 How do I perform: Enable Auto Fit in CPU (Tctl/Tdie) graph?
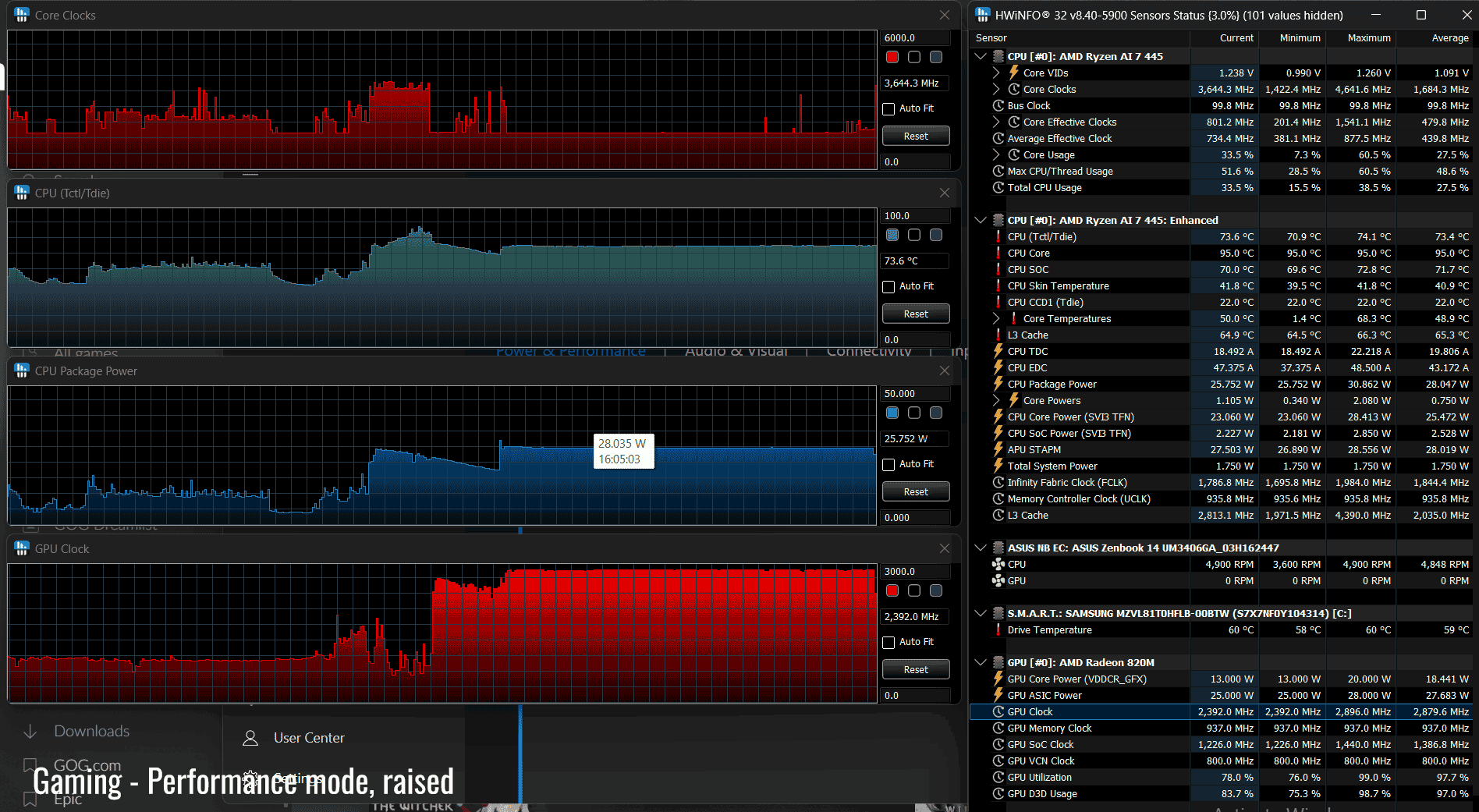click(888, 287)
